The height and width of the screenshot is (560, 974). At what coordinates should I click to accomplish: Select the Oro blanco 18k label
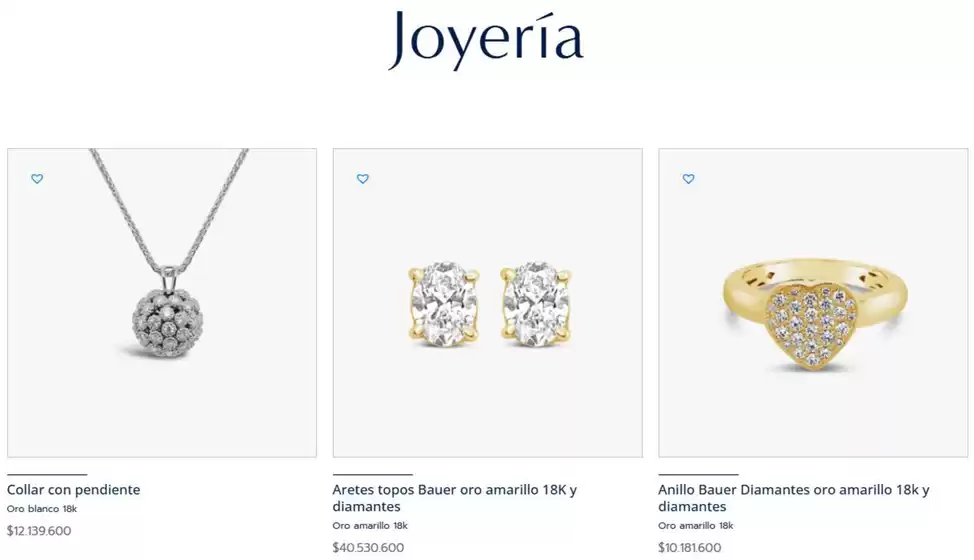[x=42, y=509]
